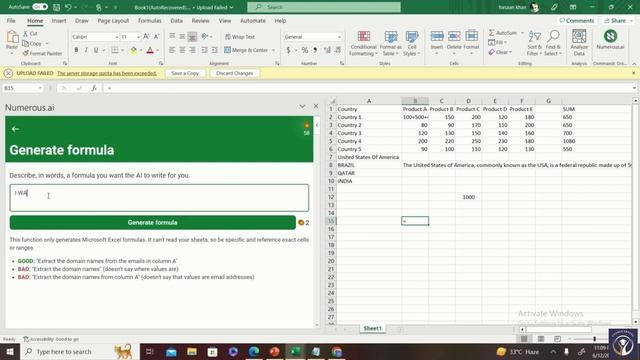Toggle Wrap Text

pyautogui.click(x=240, y=37)
